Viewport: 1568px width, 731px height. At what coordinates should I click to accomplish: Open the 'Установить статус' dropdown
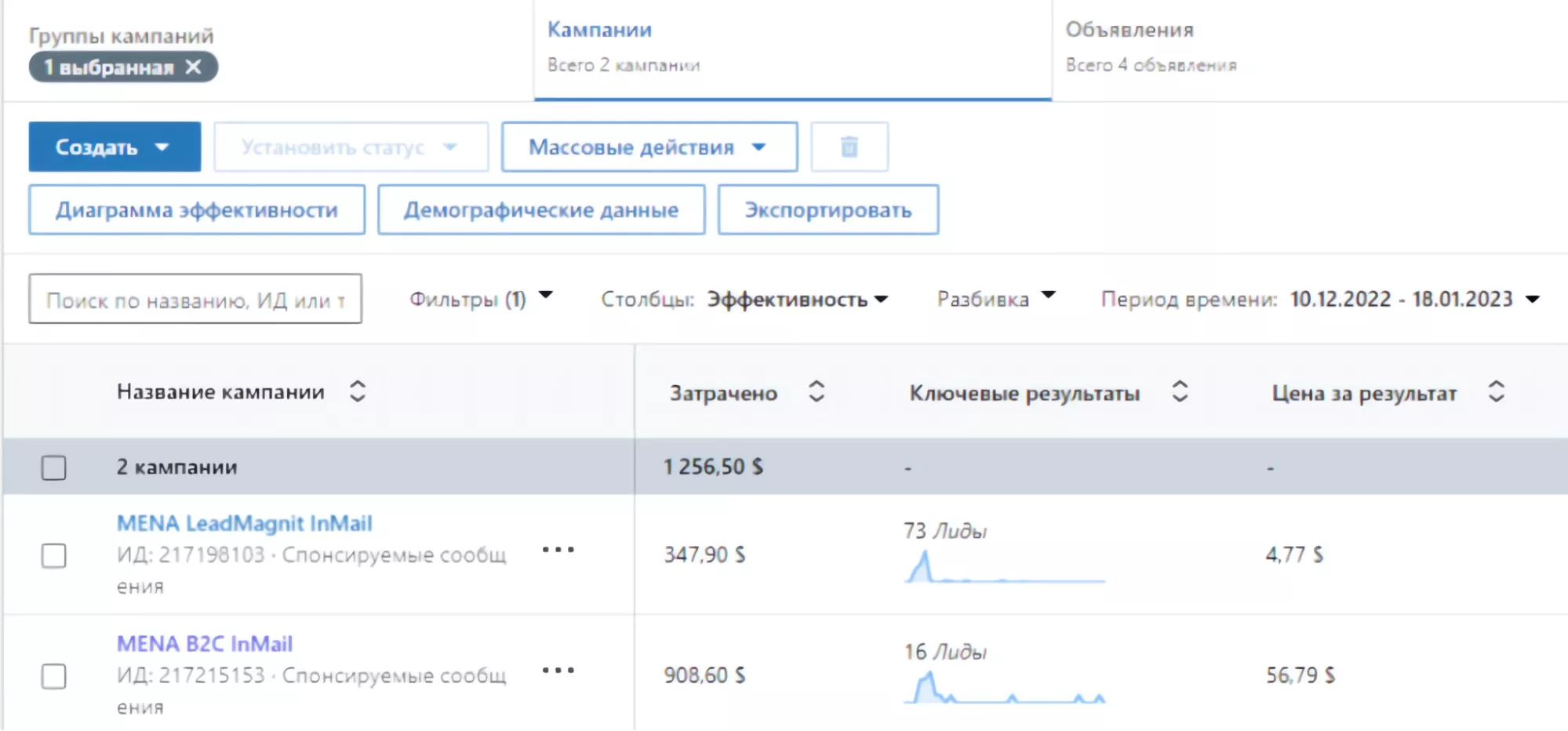coord(351,147)
